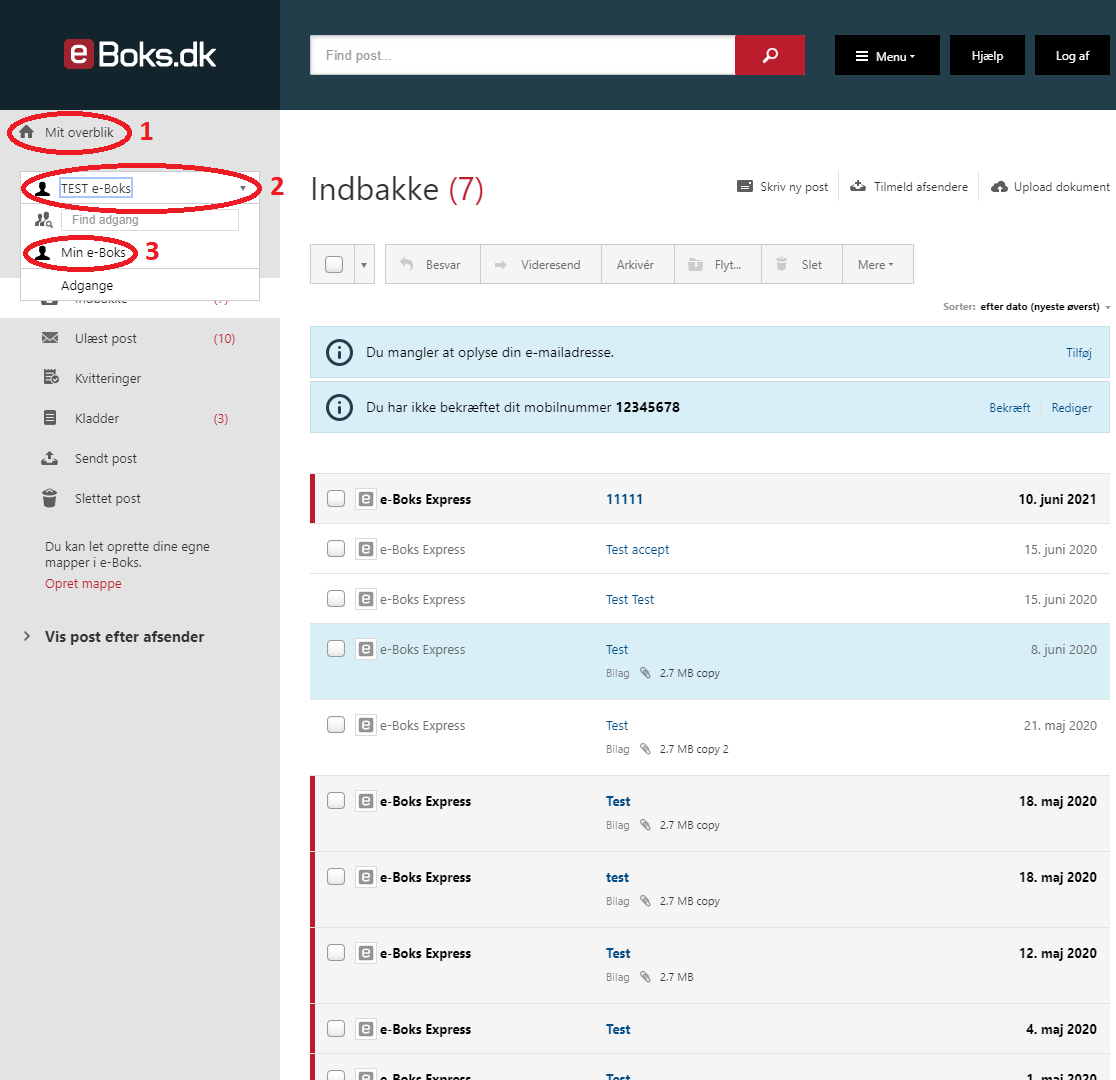This screenshot has height=1080, width=1116.
Task: Click Tilføj to add e-mail address
Action: point(1078,352)
